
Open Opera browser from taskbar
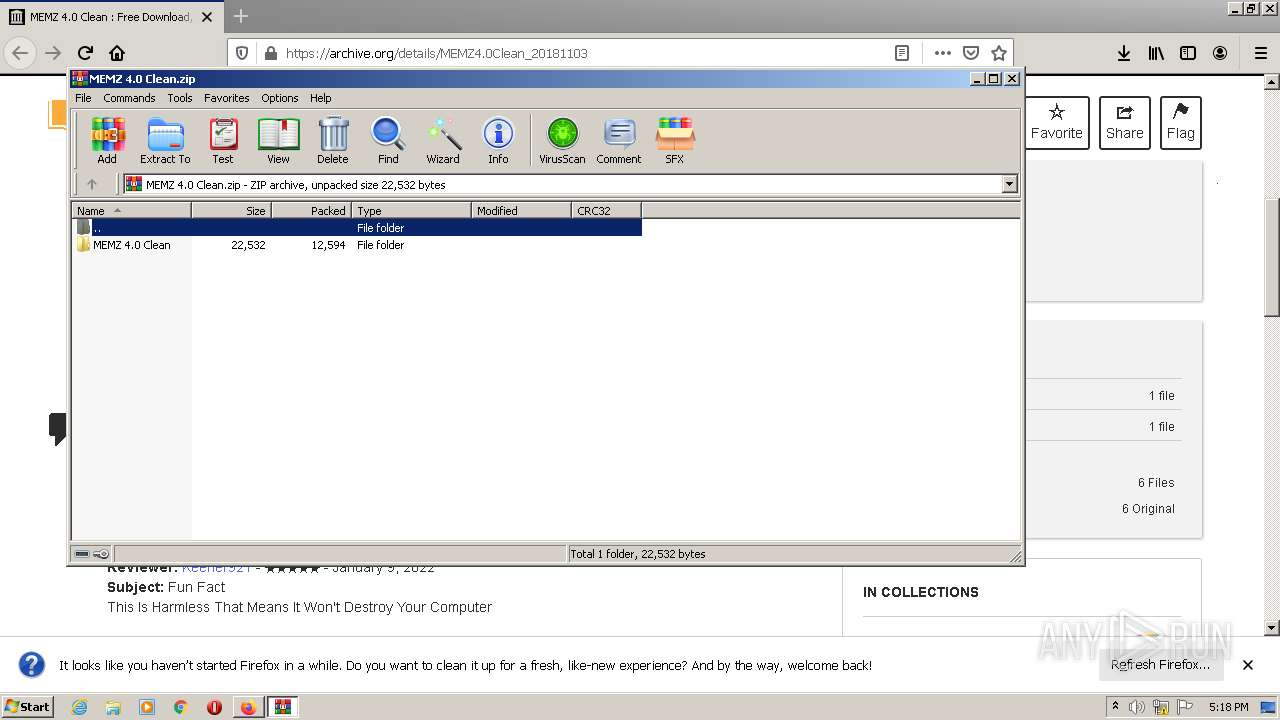pos(214,707)
